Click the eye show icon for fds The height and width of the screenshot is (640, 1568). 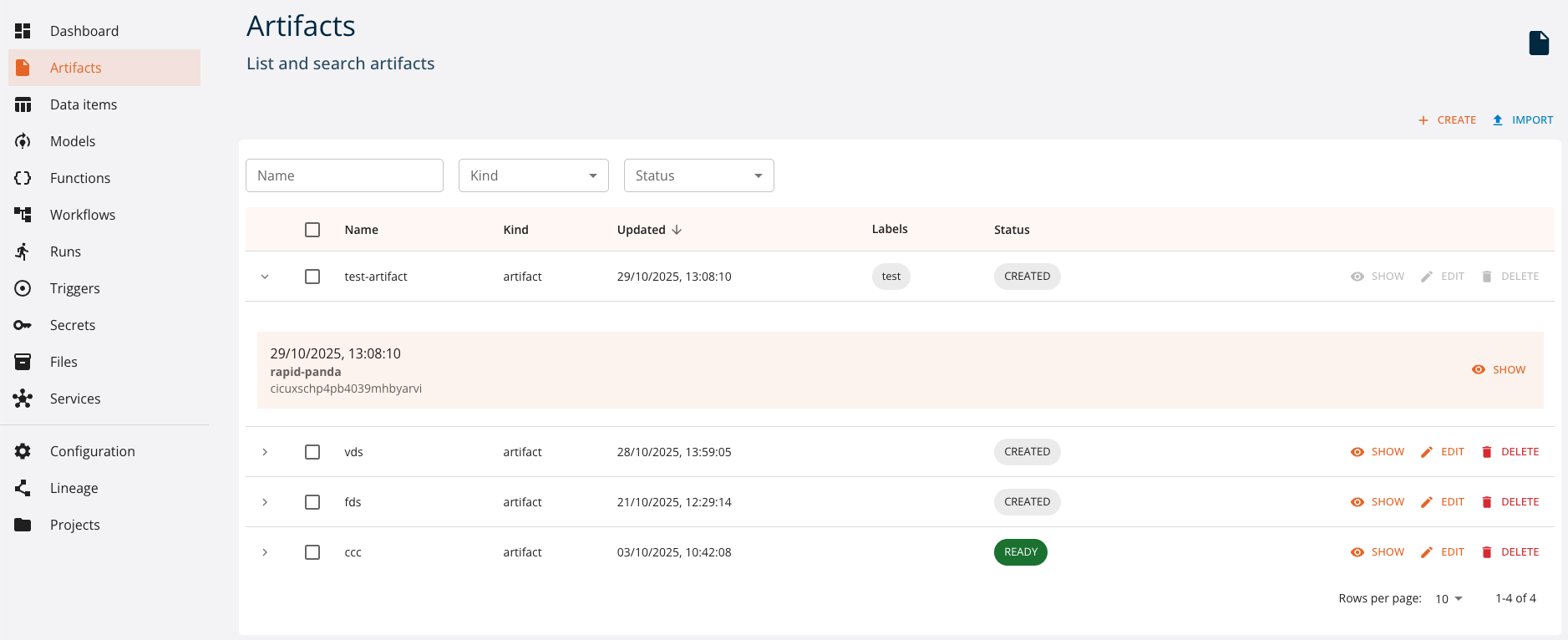click(x=1357, y=502)
